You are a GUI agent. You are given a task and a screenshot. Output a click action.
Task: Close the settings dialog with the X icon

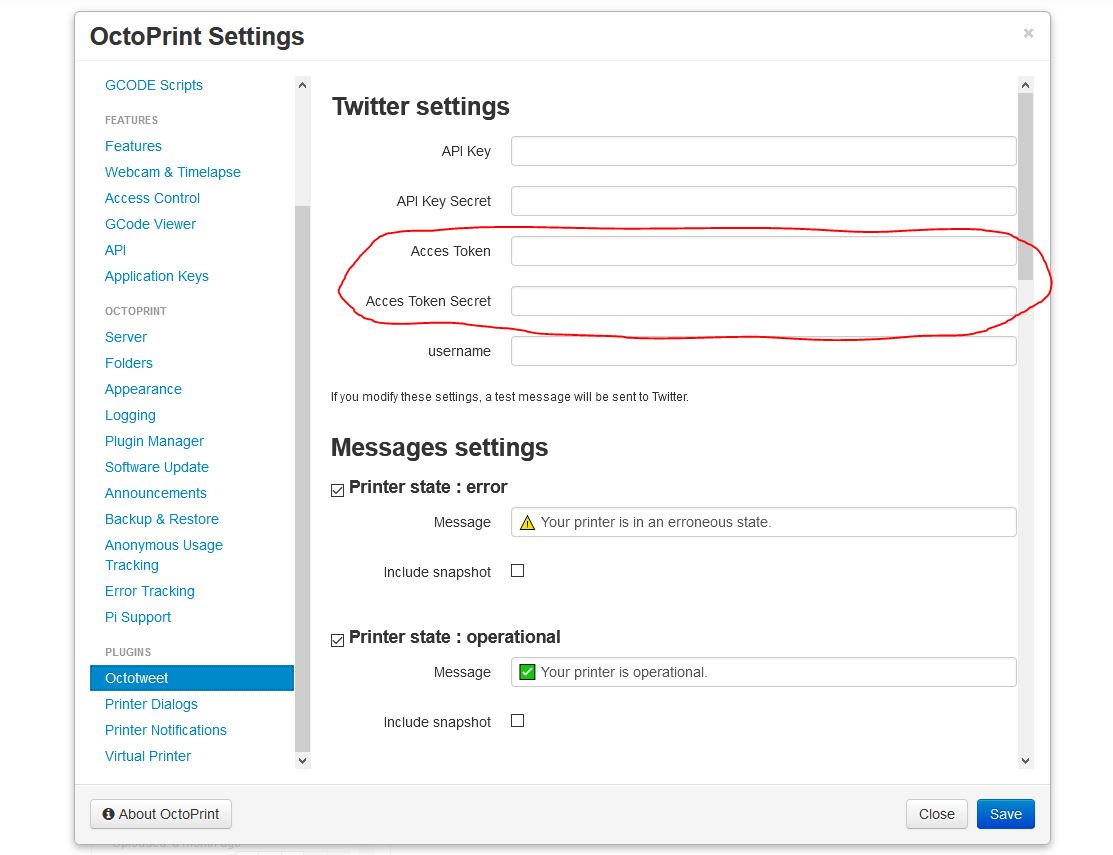(1028, 33)
